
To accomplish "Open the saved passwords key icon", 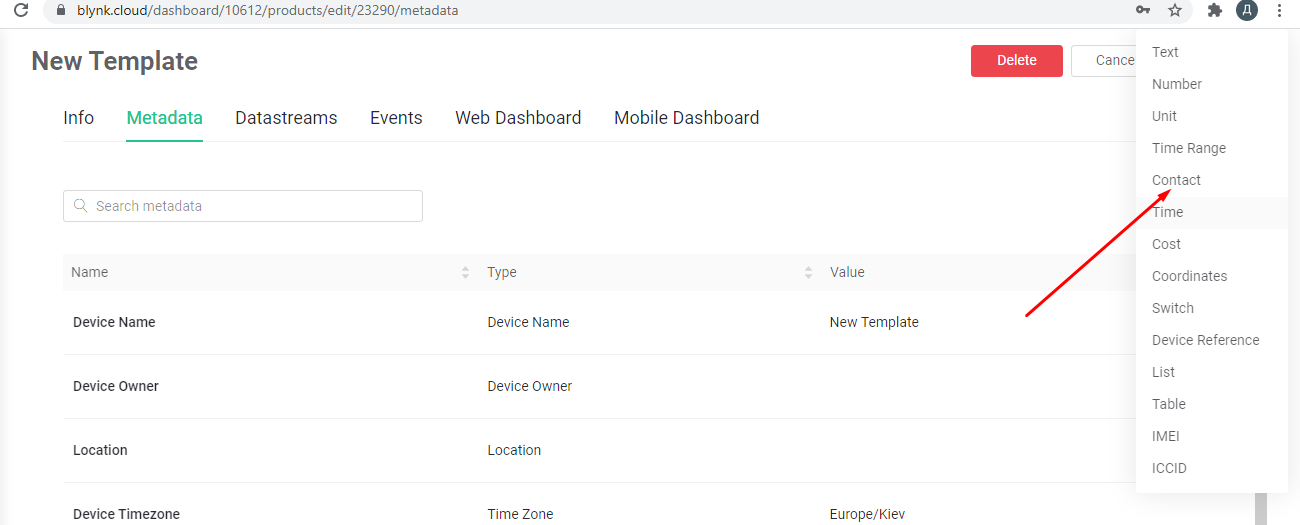I will [x=1143, y=10].
